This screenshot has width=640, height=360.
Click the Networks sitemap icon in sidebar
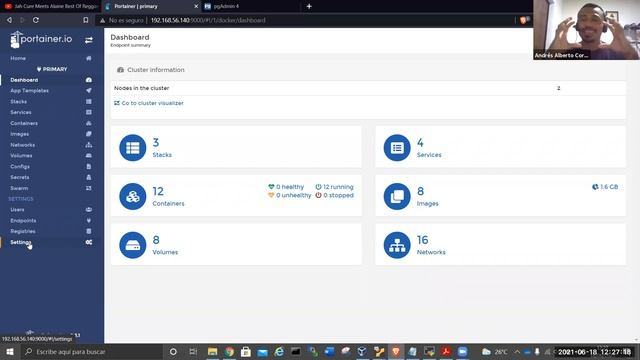click(89, 145)
